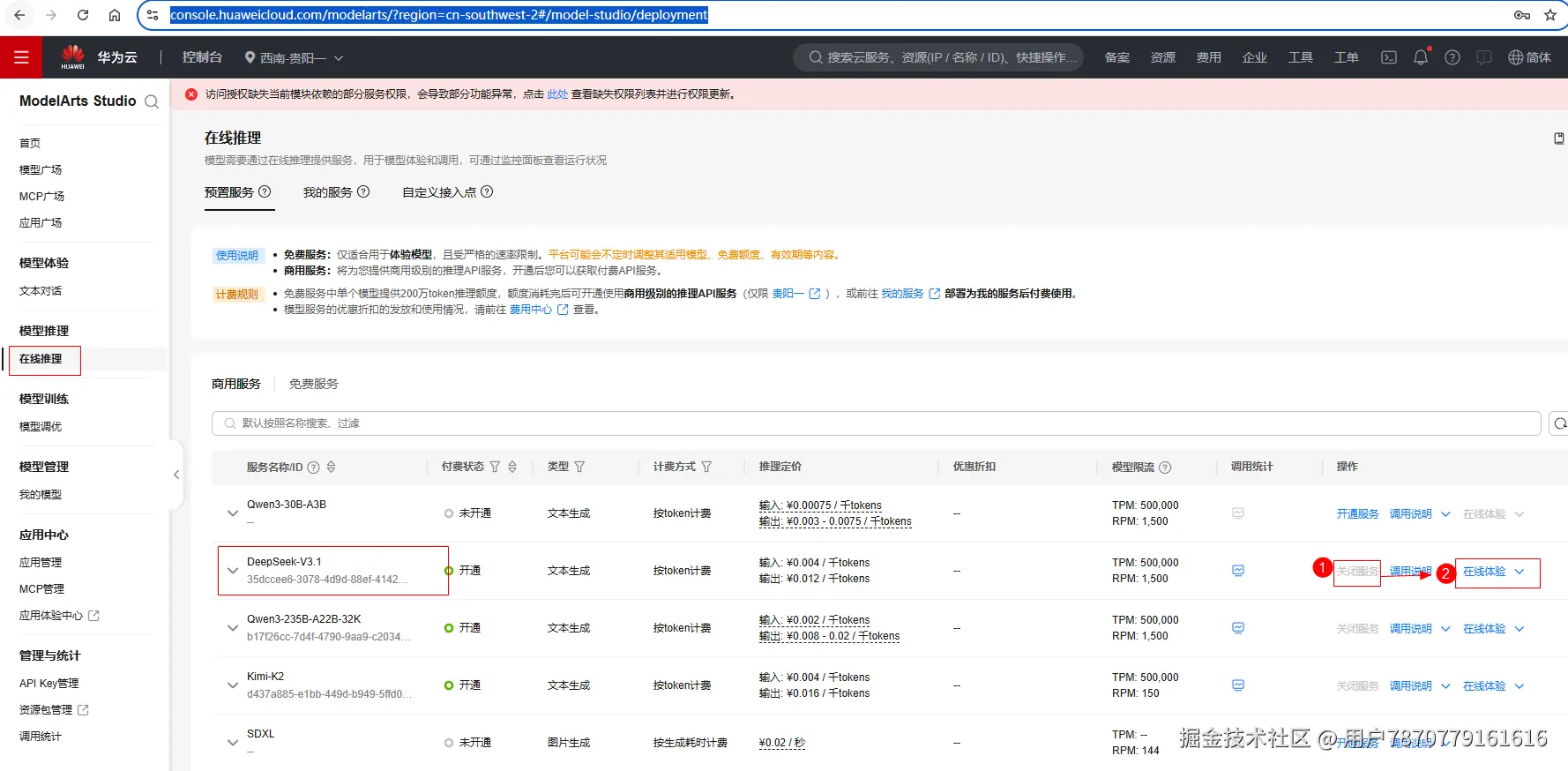Open call statistics icon for DeepSeek-V3.1

pyautogui.click(x=1238, y=571)
